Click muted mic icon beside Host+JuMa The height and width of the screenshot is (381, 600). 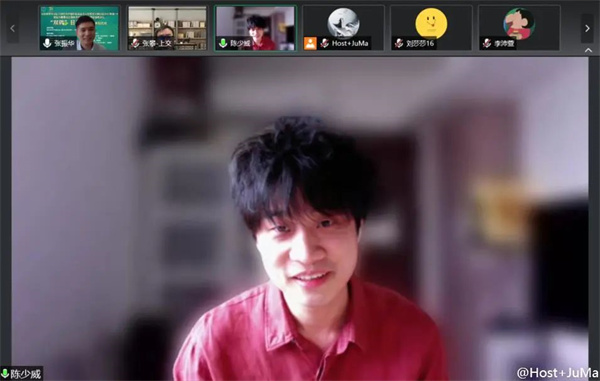tap(325, 43)
